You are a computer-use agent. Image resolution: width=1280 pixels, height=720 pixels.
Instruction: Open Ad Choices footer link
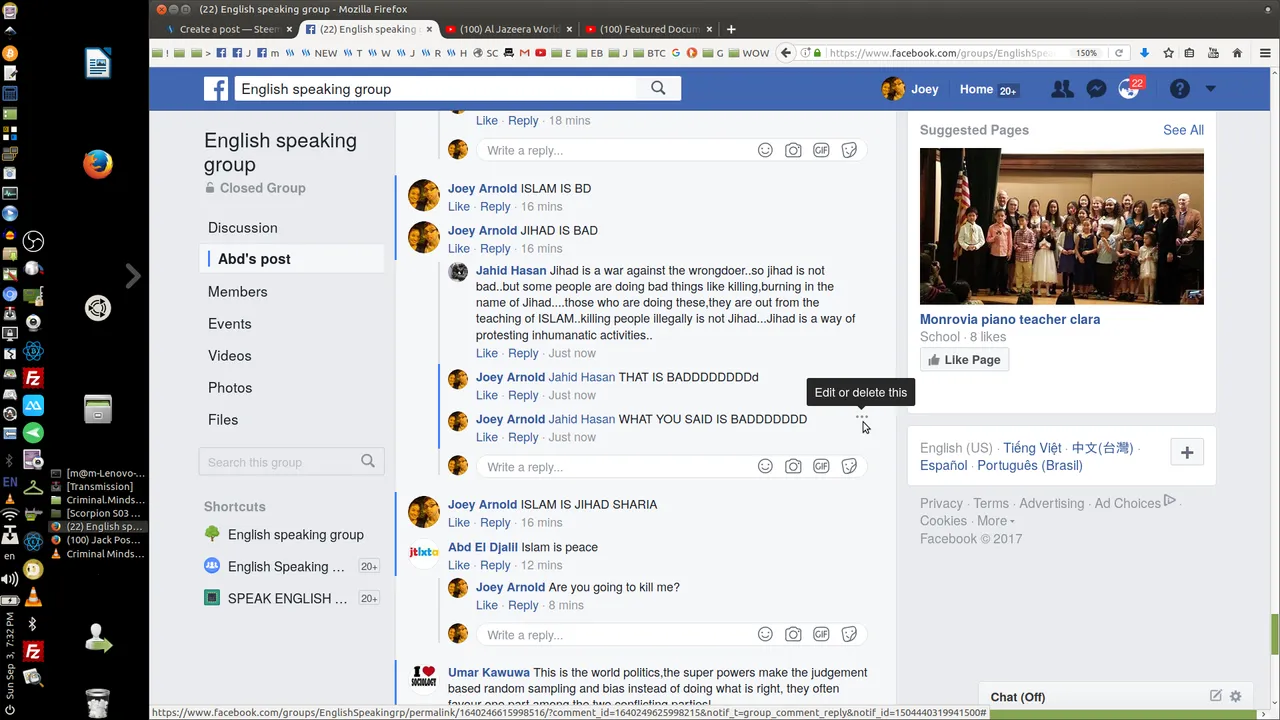pyautogui.click(x=1136, y=503)
